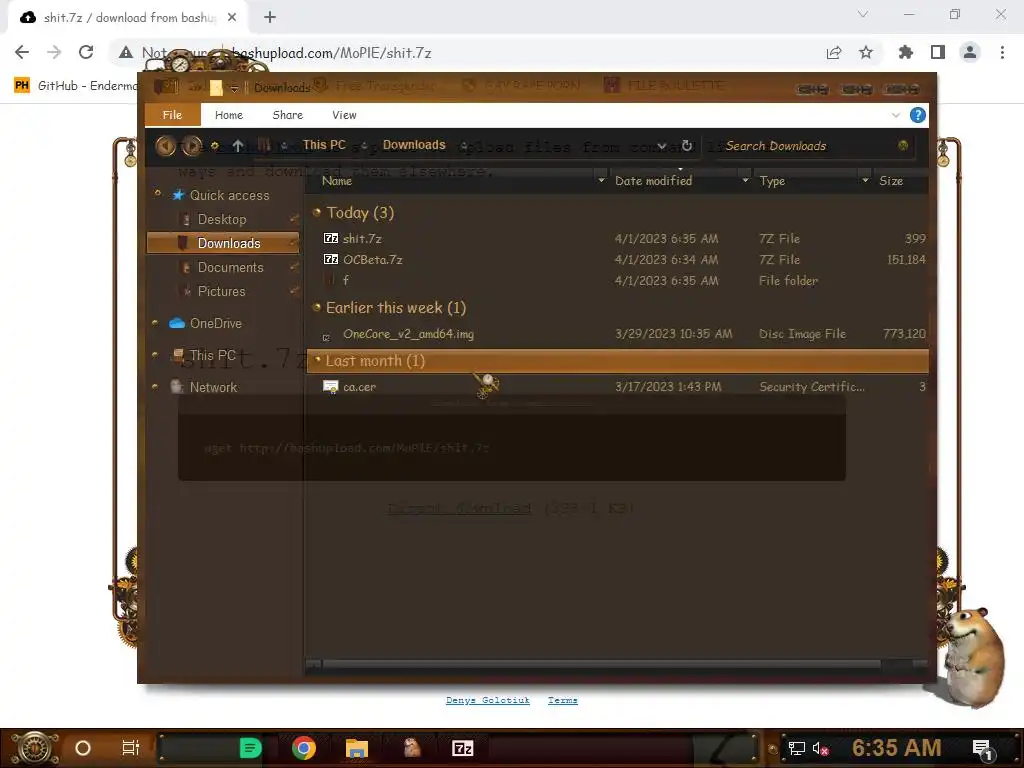Viewport: 1024px width, 768px height.
Task: Open the notification center
Action: 982,749
